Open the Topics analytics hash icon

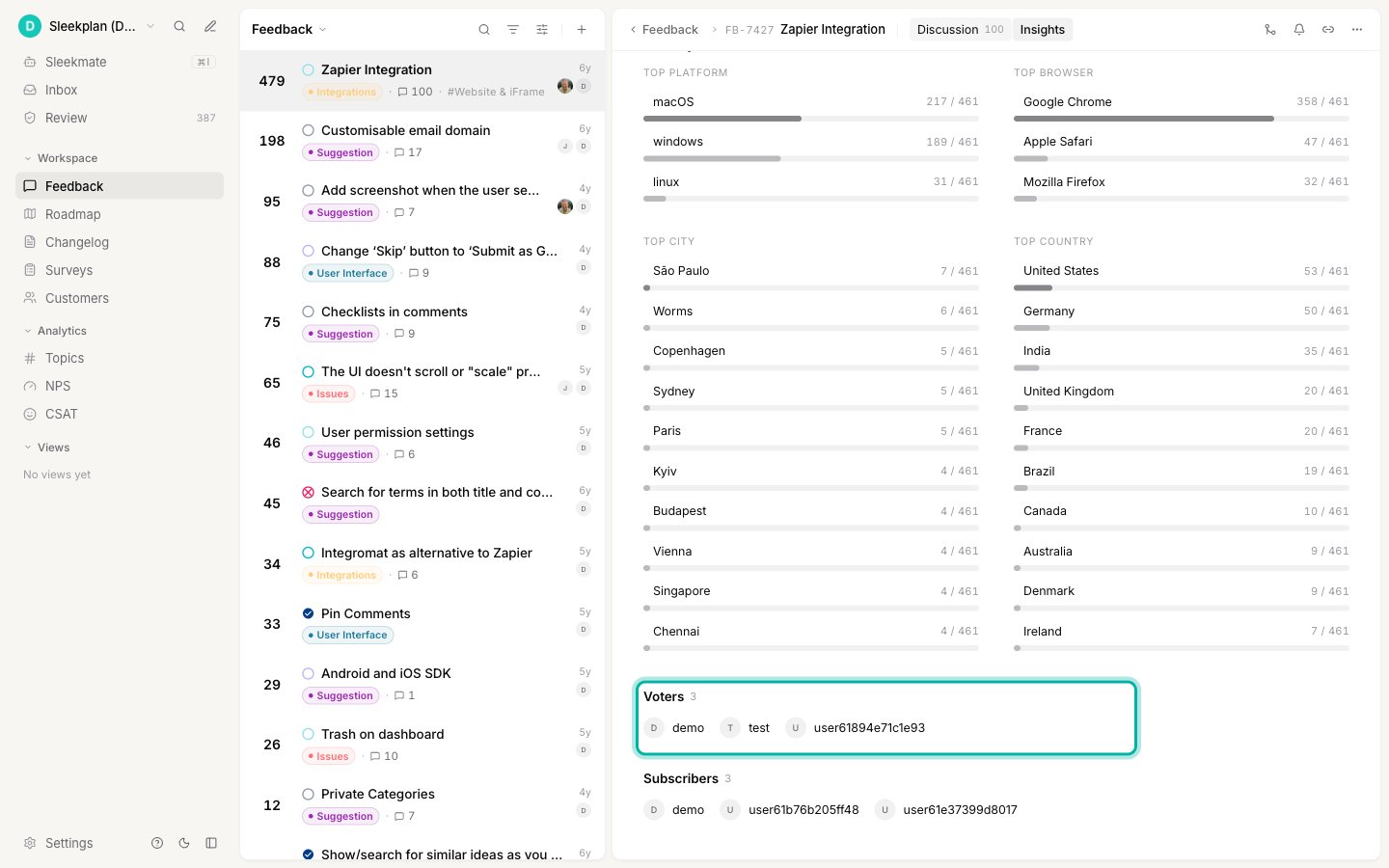[30, 358]
